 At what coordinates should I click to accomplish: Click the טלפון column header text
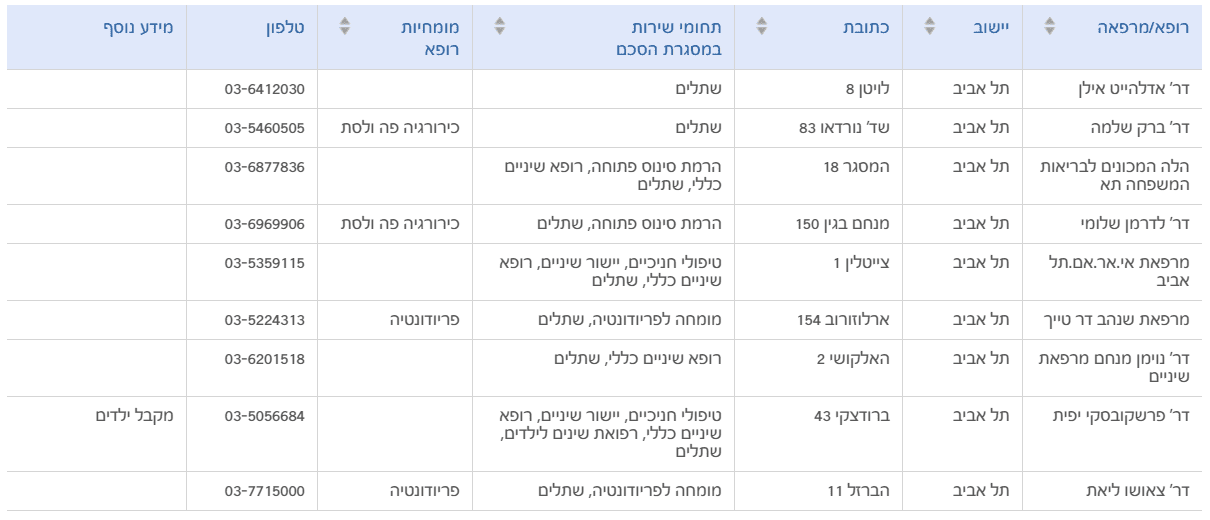pos(283,28)
